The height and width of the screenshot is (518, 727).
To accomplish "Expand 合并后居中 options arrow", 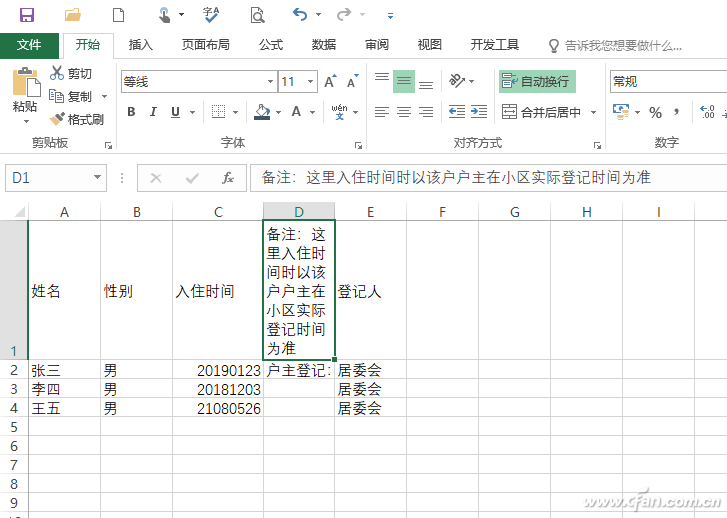I will (x=593, y=112).
